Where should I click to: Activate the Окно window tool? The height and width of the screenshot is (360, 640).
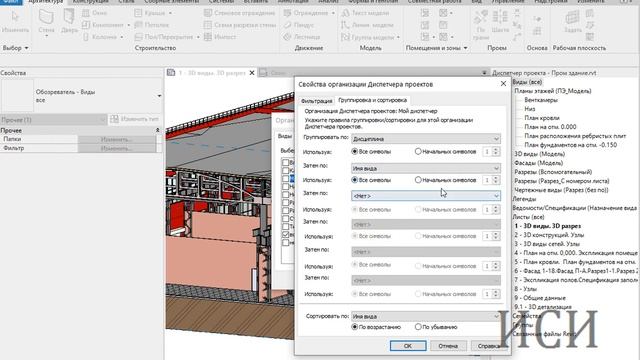95,13
